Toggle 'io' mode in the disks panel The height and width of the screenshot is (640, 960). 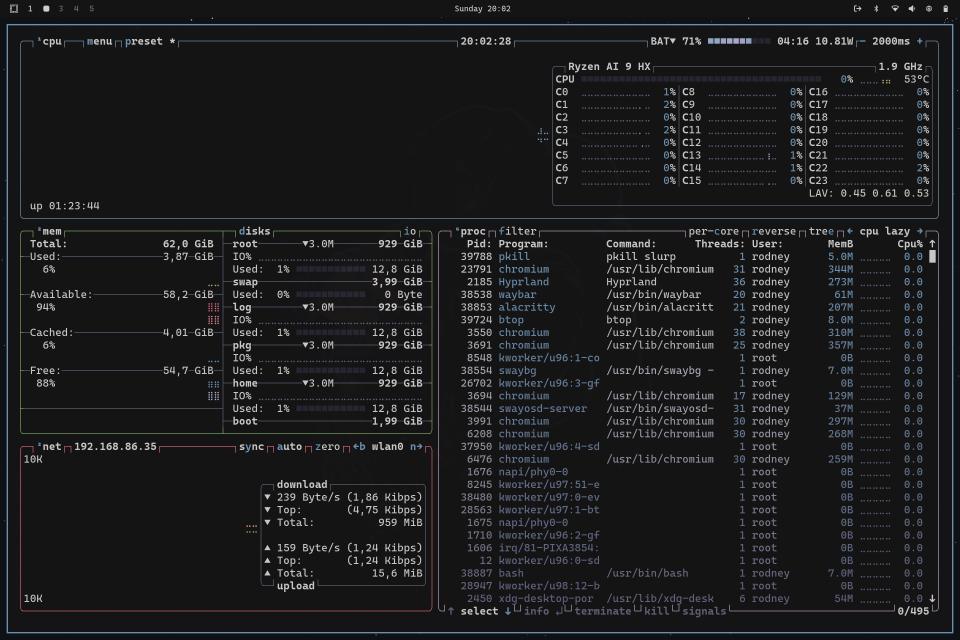[x=410, y=231]
